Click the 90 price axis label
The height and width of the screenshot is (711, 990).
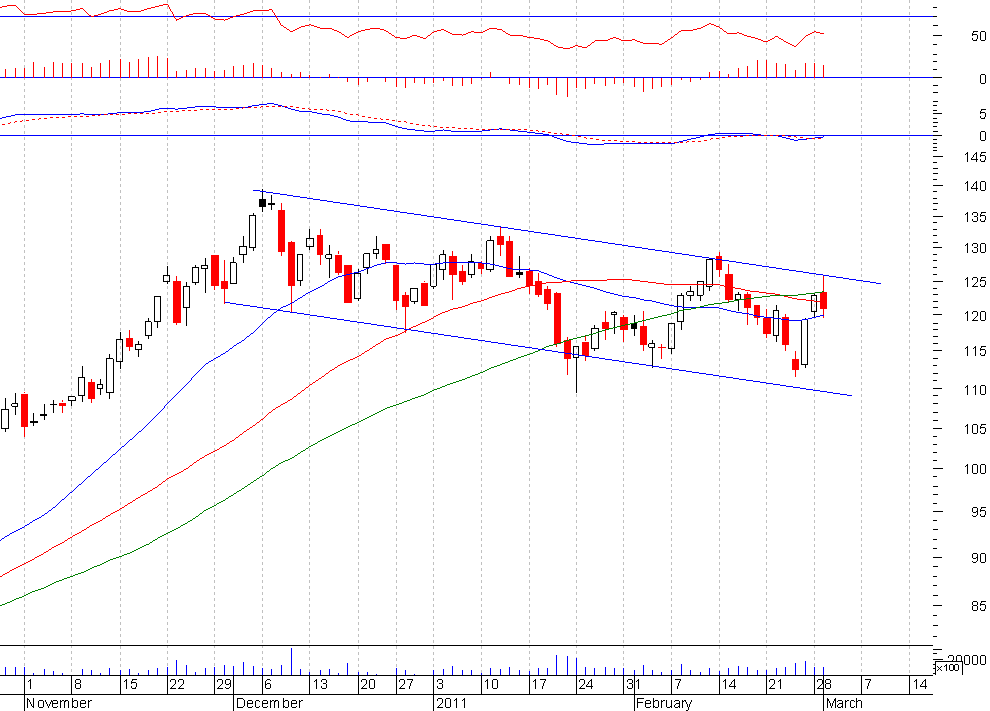[979, 558]
